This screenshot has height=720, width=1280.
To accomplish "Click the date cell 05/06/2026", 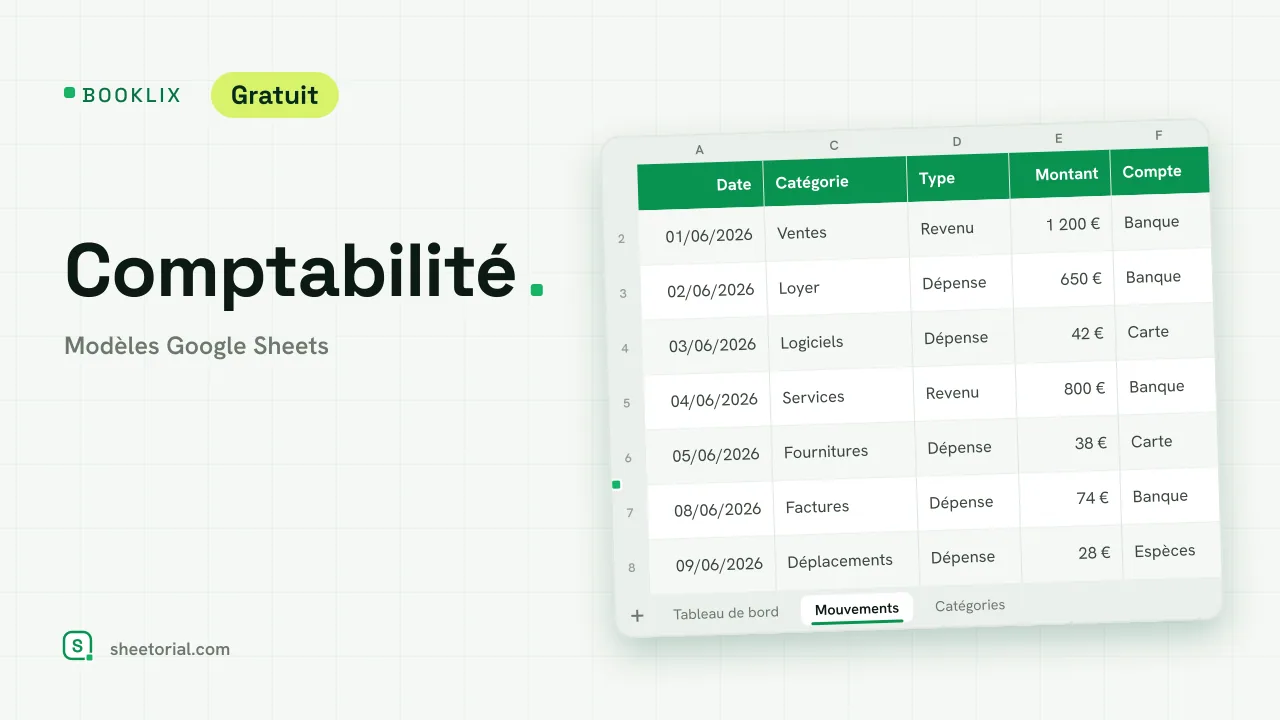I will point(709,455).
